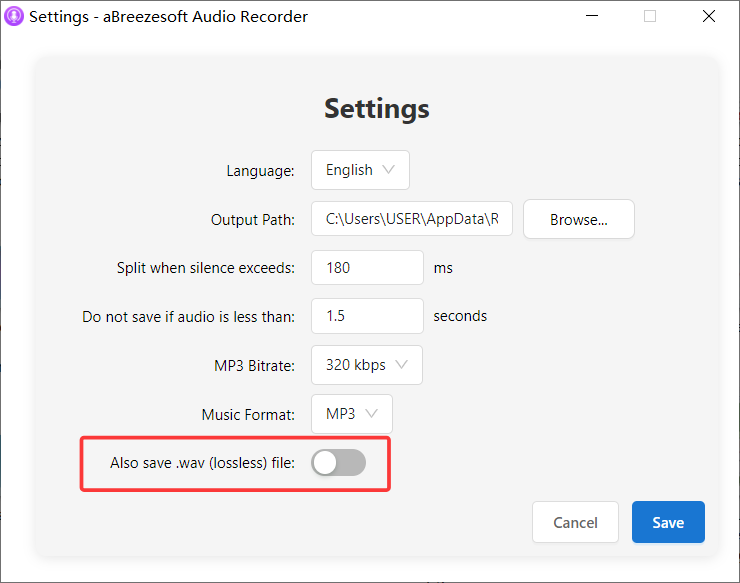This screenshot has height=583, width=740.
Task: Click the 'Output Path:' label
Action: 253,220
